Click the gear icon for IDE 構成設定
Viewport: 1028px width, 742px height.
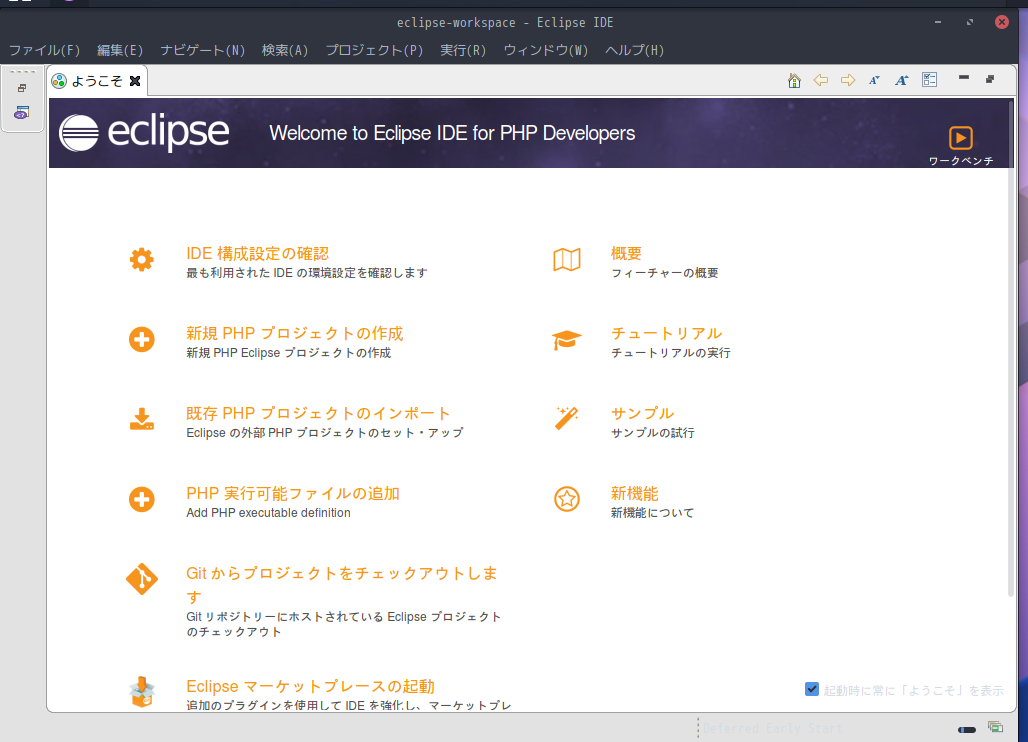pos(142,260)
